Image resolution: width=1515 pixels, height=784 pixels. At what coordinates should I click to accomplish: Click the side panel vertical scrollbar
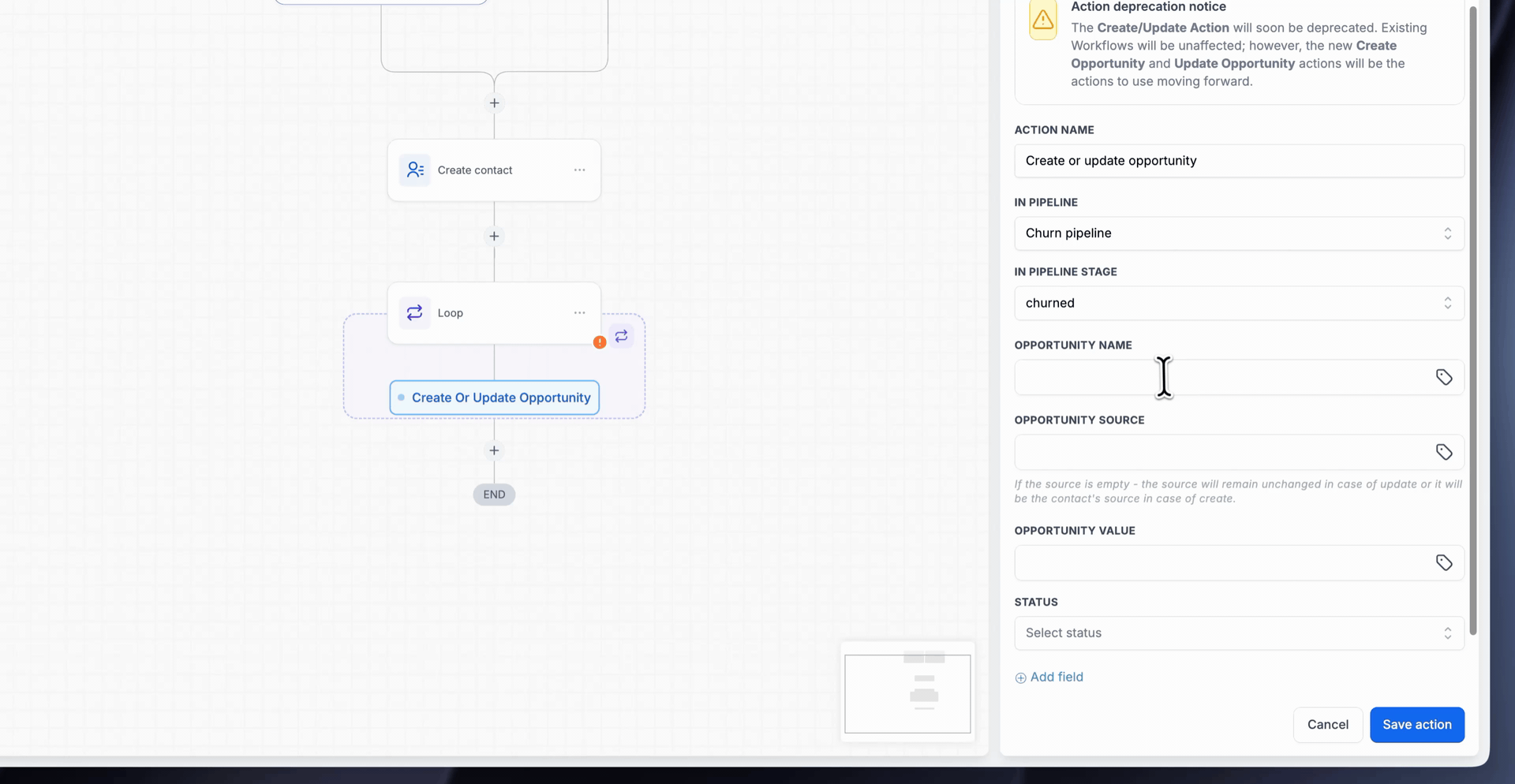point(1472,319)
